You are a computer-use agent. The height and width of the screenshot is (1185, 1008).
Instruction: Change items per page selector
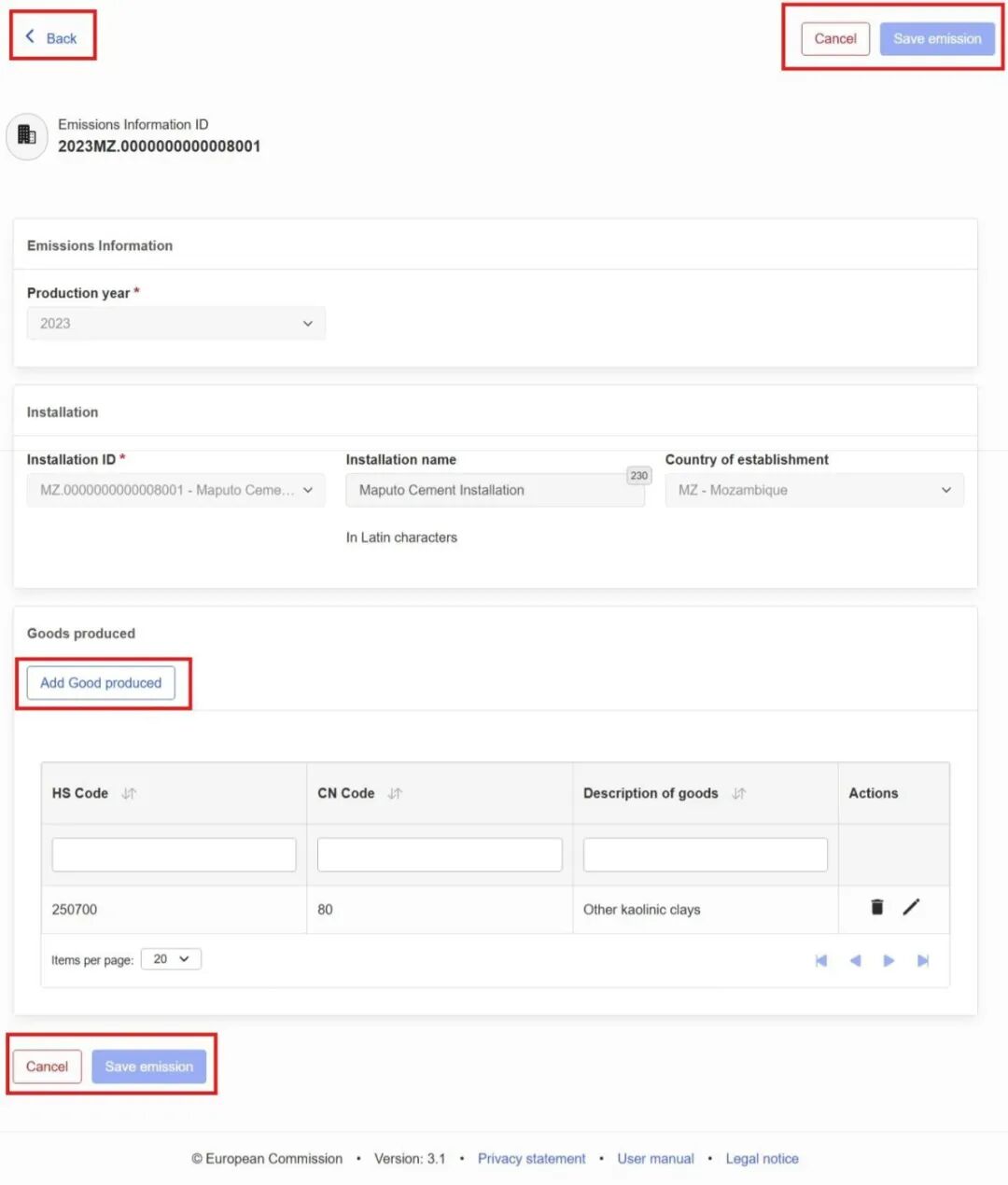click(171, 959)
